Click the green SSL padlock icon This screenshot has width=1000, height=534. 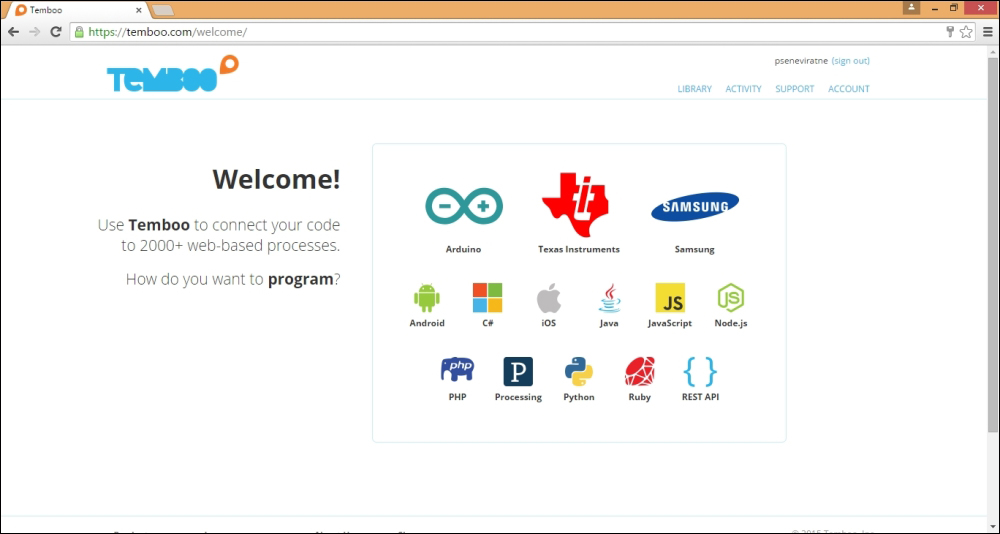pyautogui.click(x=79, y=32)
